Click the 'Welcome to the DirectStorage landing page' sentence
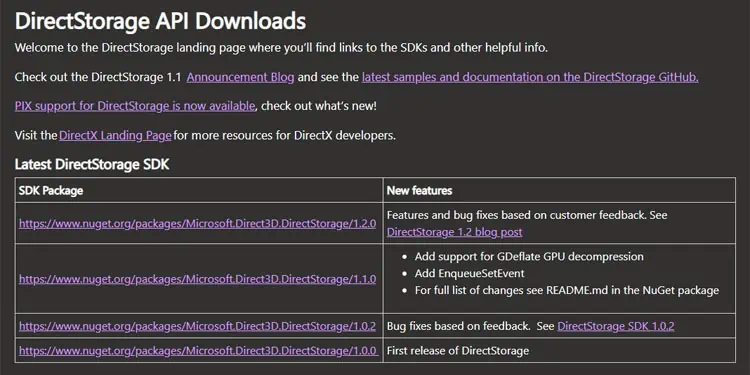750x375 pixels. [x=281, y=48]
